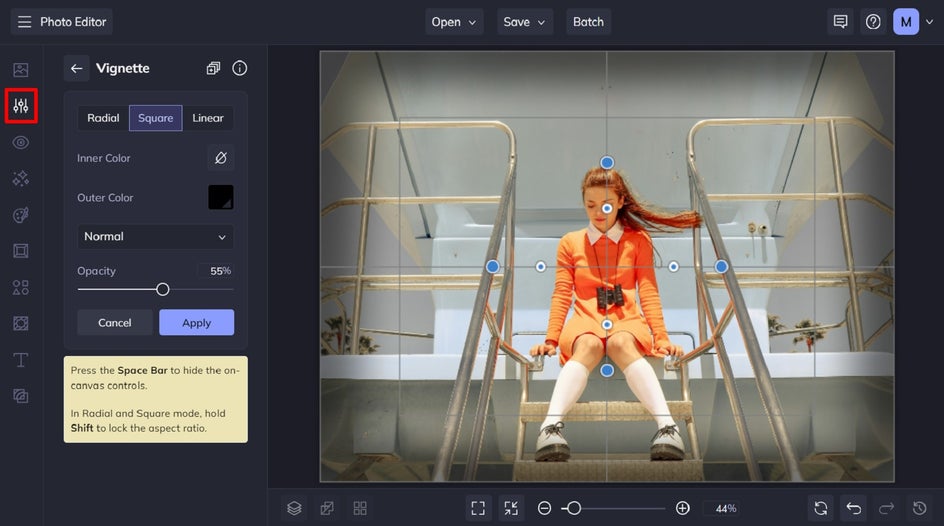This screenshot has height=526, width=944.
Task: Click the info icon beside Vignette
Action: [x=240, y=69]
